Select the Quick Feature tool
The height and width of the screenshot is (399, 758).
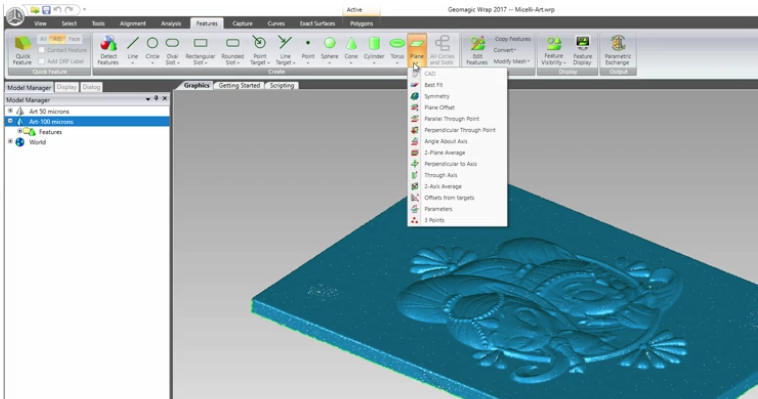click(22, 50)
